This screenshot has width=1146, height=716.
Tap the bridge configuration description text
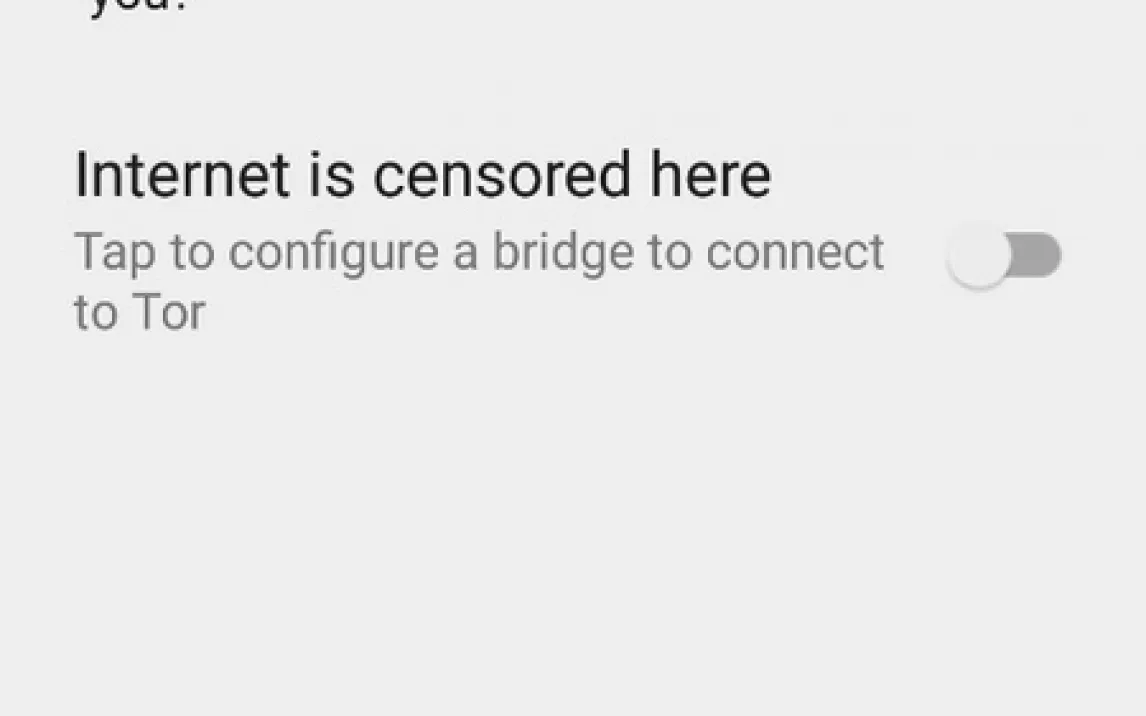(479, 281)
